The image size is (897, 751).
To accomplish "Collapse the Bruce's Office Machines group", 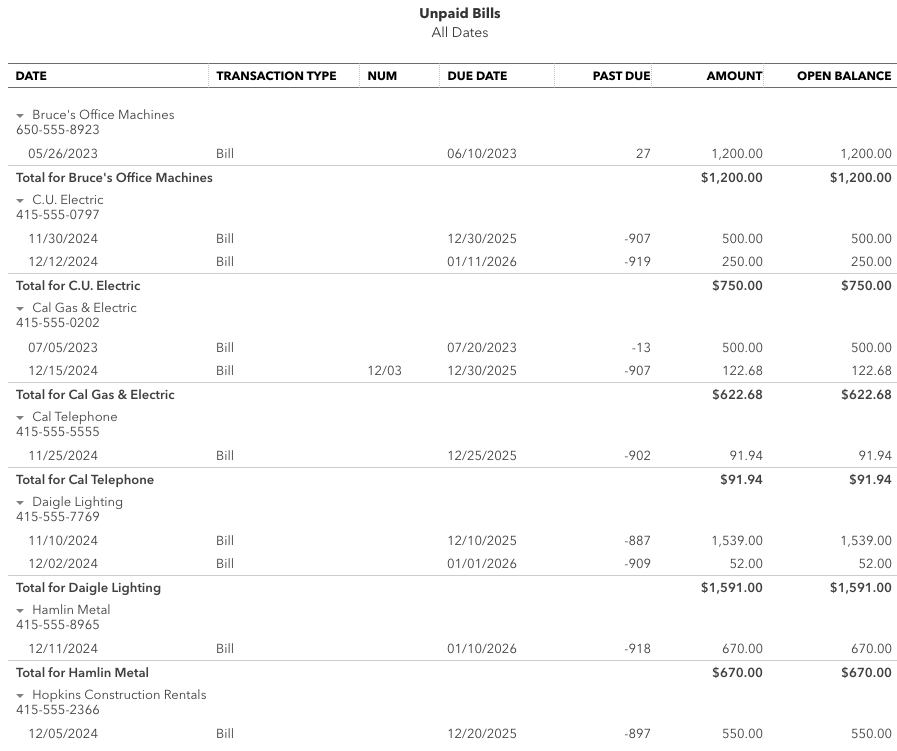I will [20, 116].
